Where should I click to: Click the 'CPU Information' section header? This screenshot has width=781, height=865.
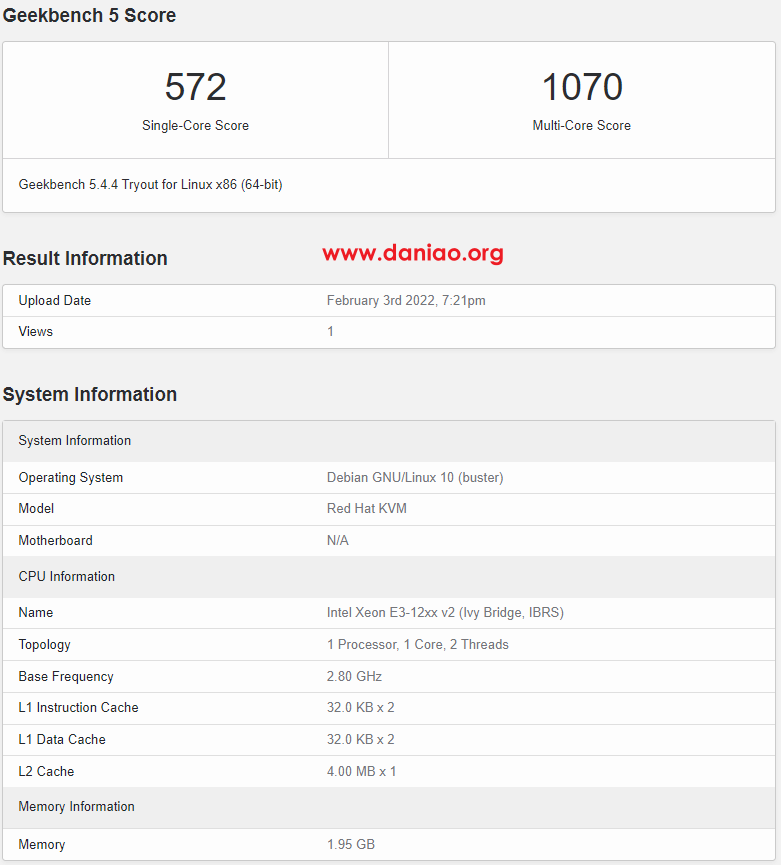click(x=389, y=576)
